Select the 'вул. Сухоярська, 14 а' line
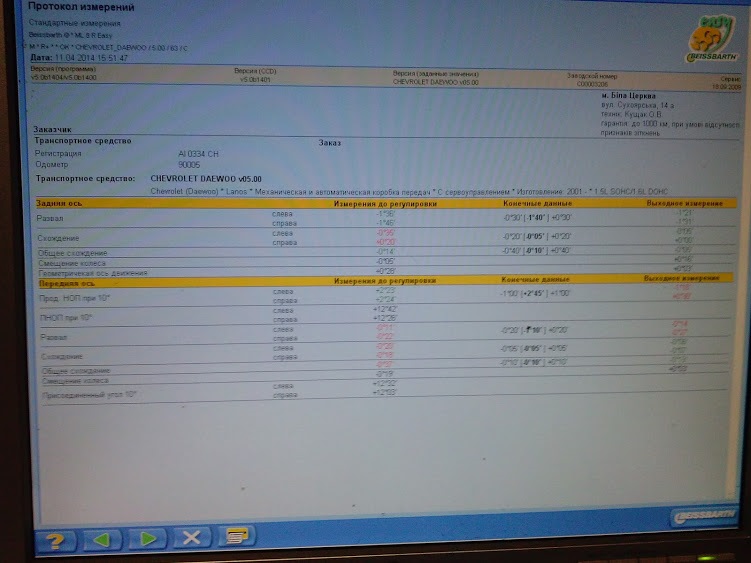The width and height of the screenshot is (751, 563). pos(637,105)
